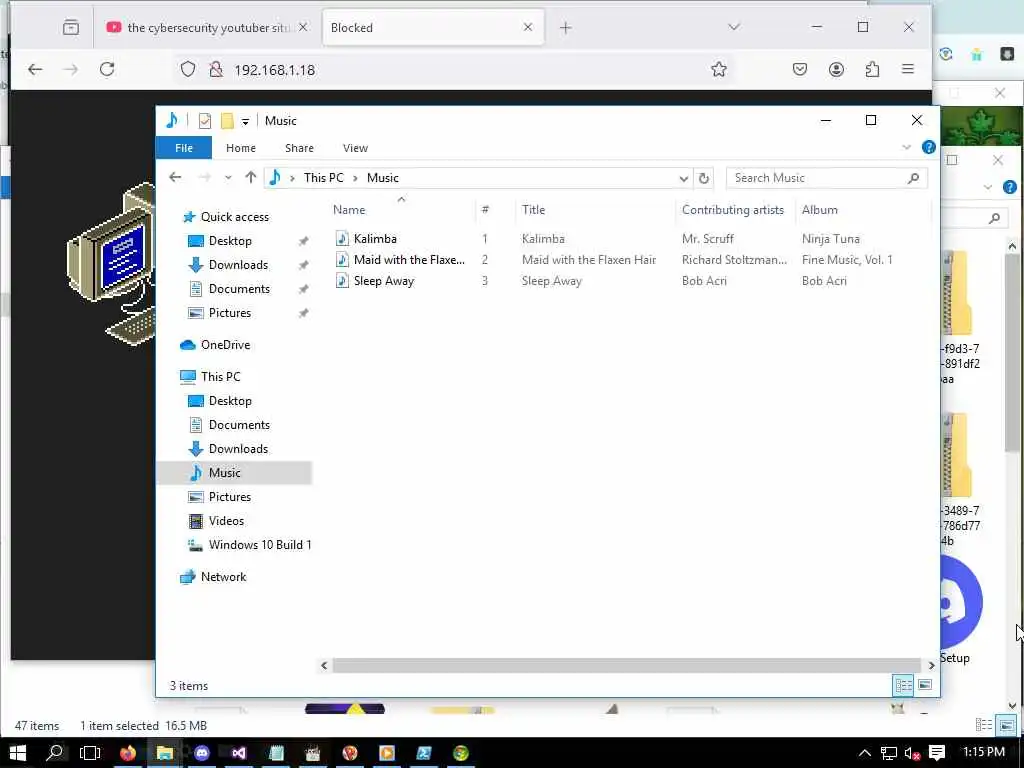Click New folder quick access toolbar icon
Screen dimensions: 1024x768
[227, 120]
